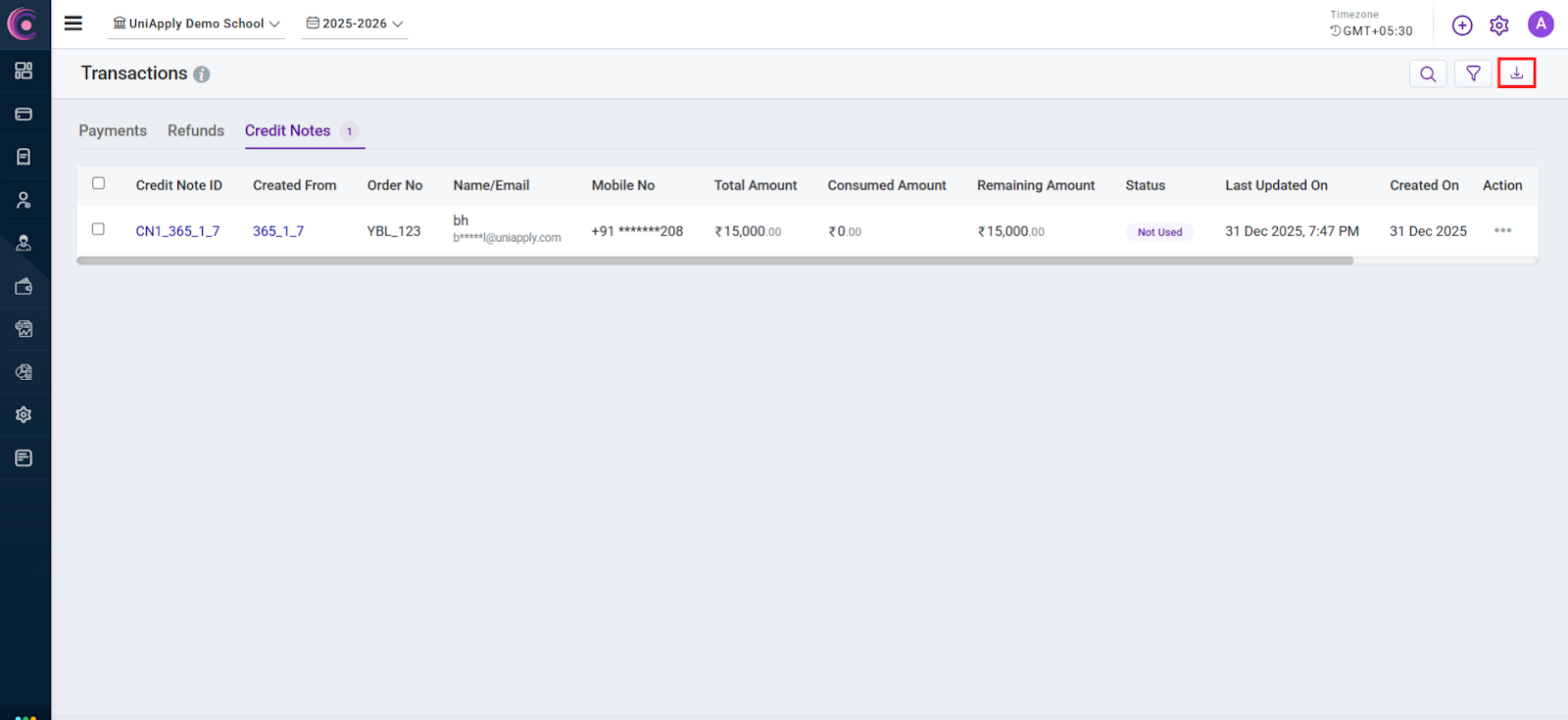Open the settings gear in top bar
The image size is (1568, 720).
click(x=1498, y=25)
